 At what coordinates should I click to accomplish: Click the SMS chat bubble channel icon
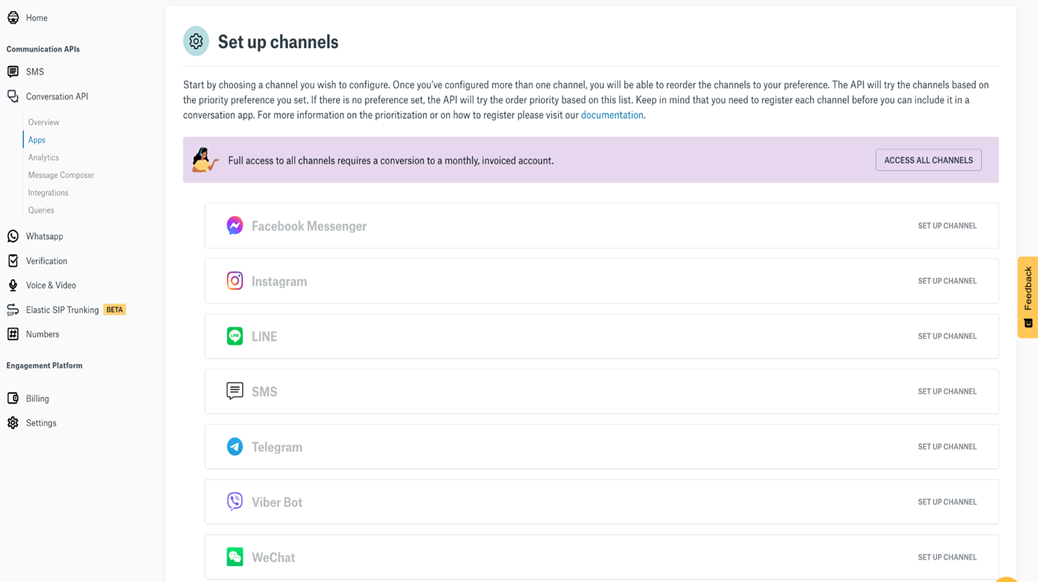coord(234,391)
